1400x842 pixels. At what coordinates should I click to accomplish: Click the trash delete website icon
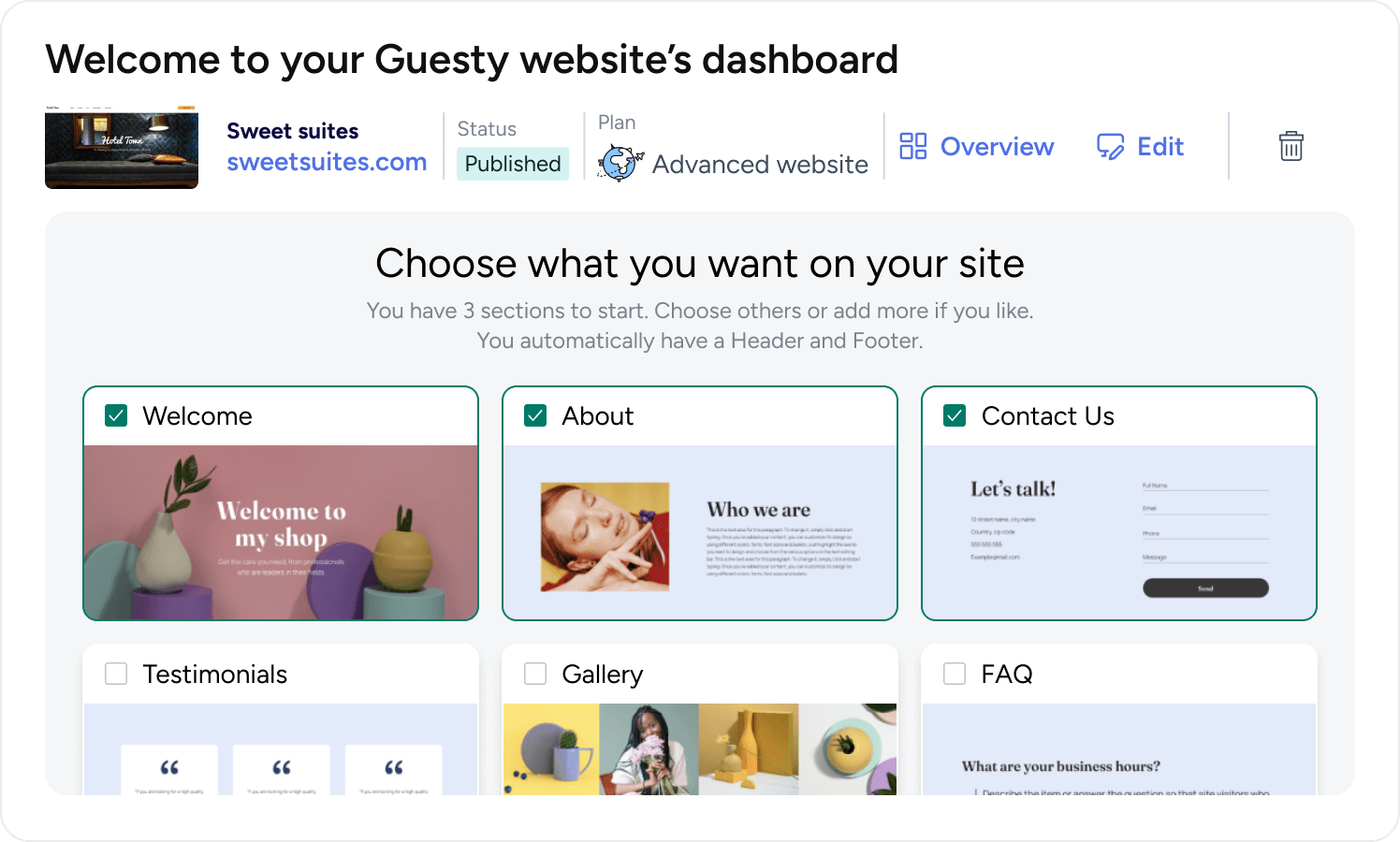pos(1291,147)
